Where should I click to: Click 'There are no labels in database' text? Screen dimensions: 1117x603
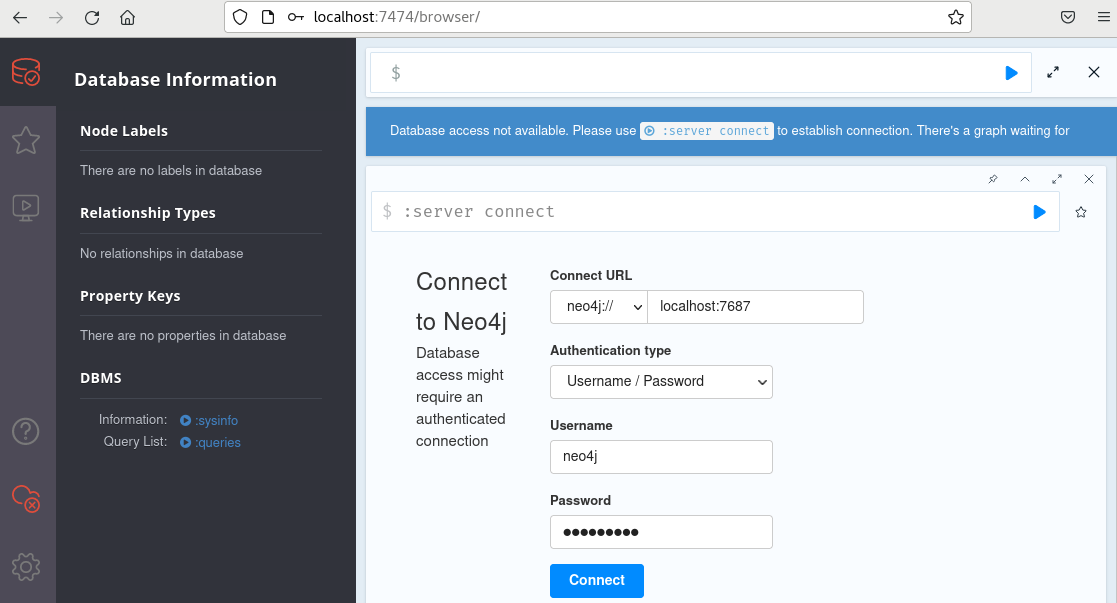(x=171, y=170)
